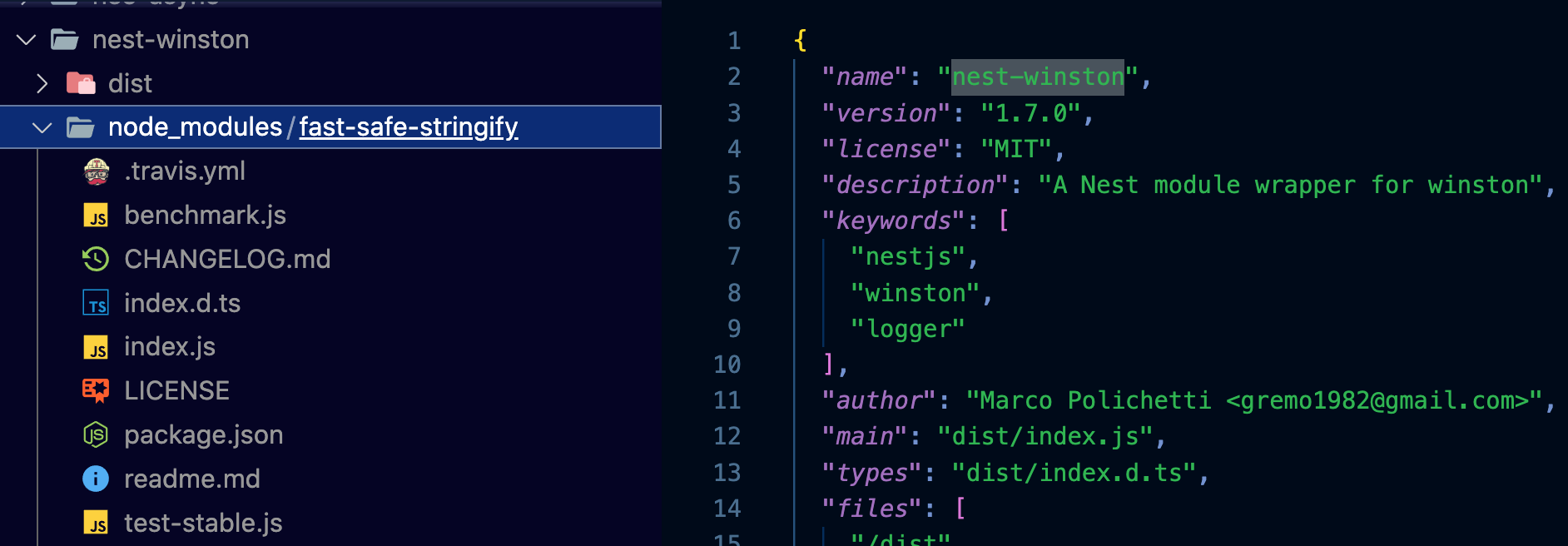Click the fast-safe-stringify underlined path segment

point(409,127)
